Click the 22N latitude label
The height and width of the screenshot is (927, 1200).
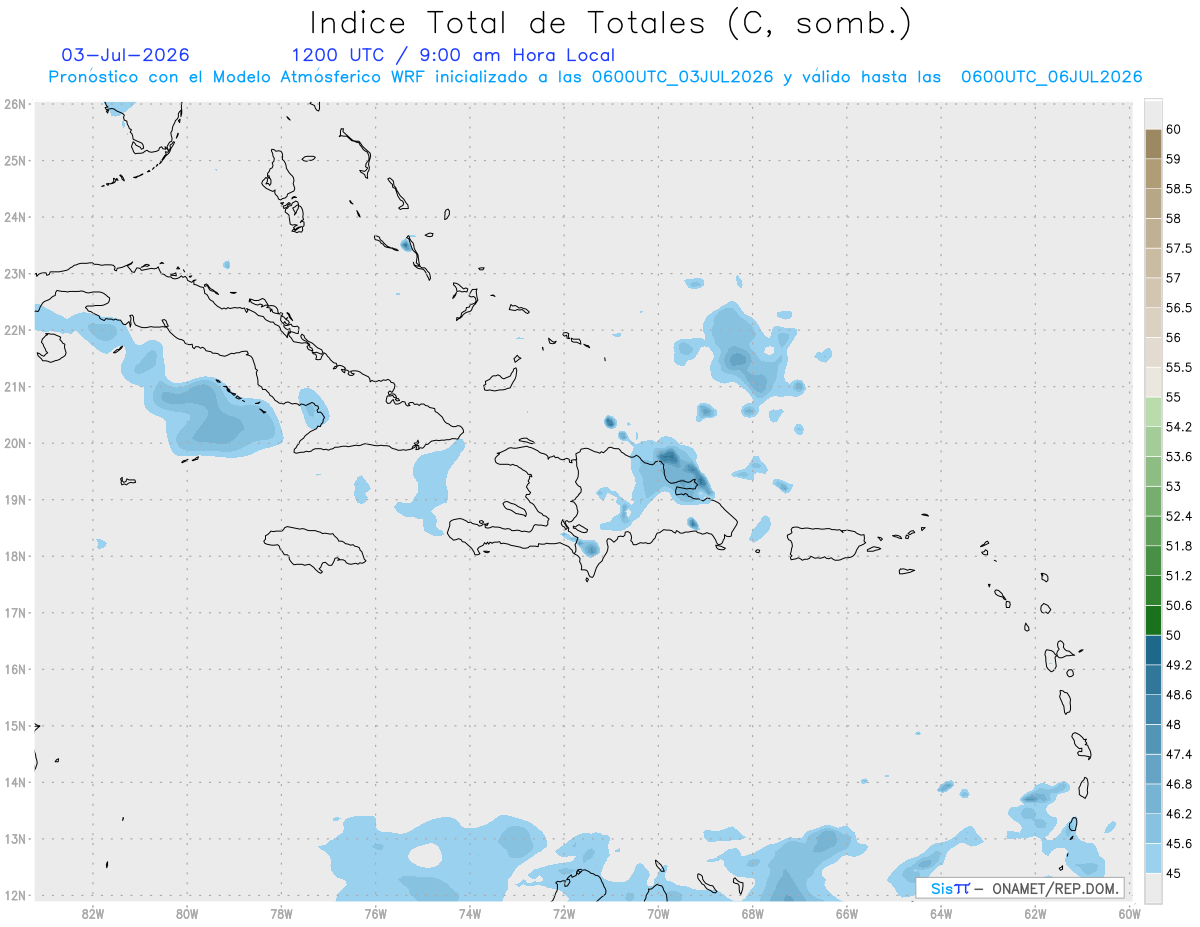(15, 330)
